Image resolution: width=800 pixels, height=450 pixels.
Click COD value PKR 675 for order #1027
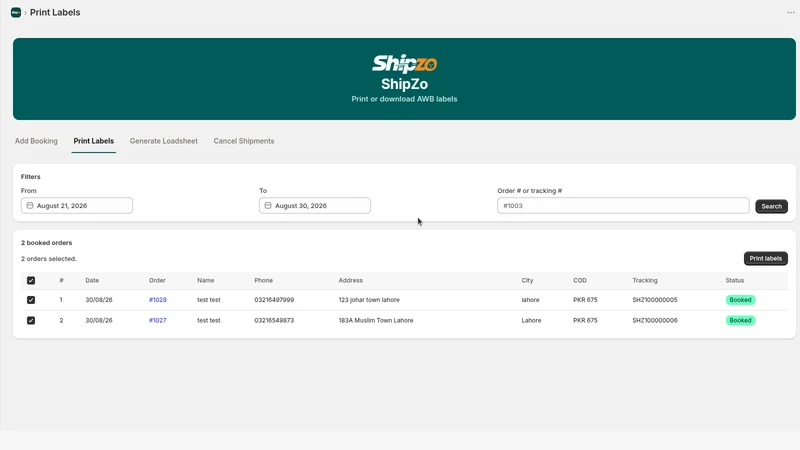click(x=585, y=320)
